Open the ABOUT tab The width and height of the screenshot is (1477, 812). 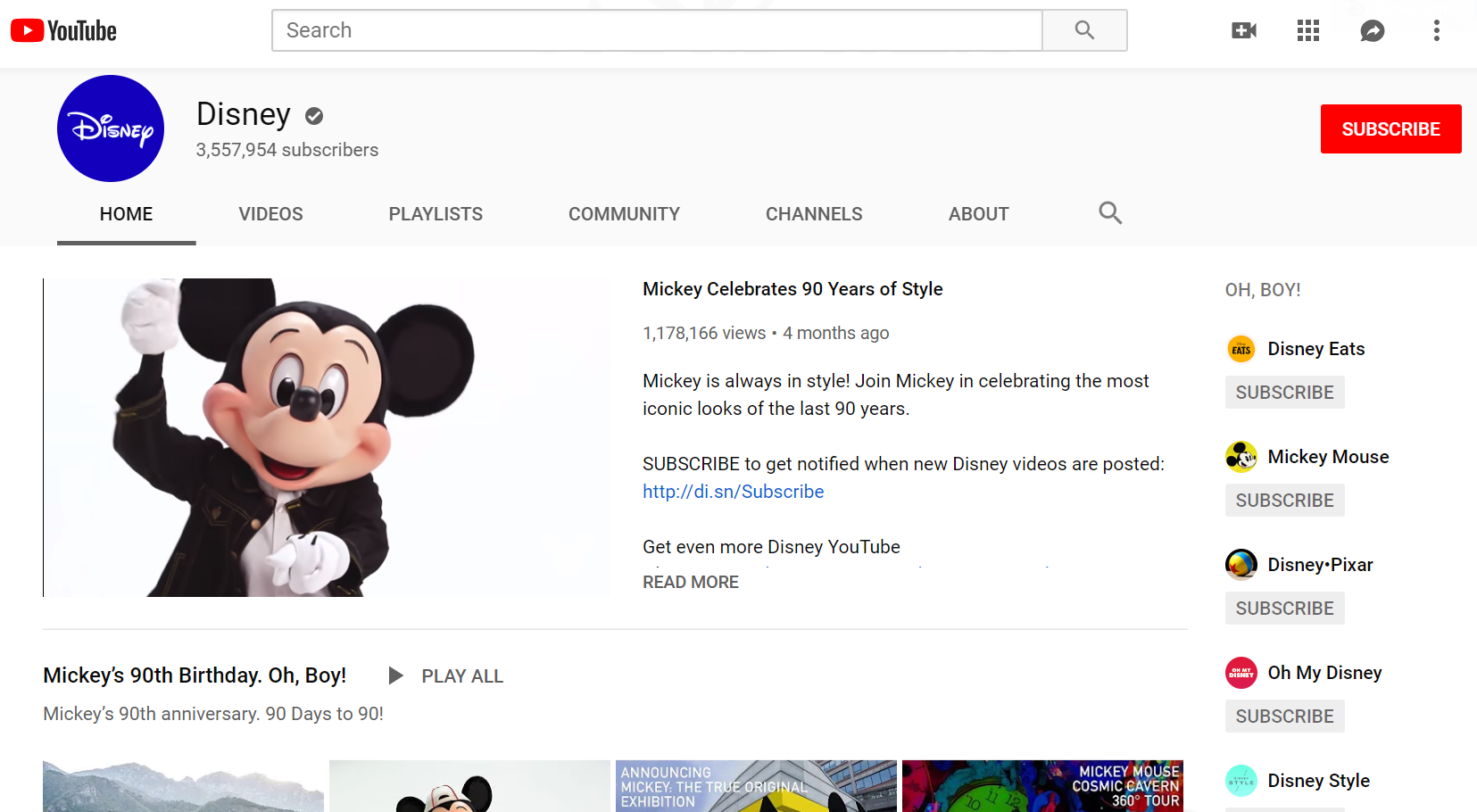pos(978,214)
